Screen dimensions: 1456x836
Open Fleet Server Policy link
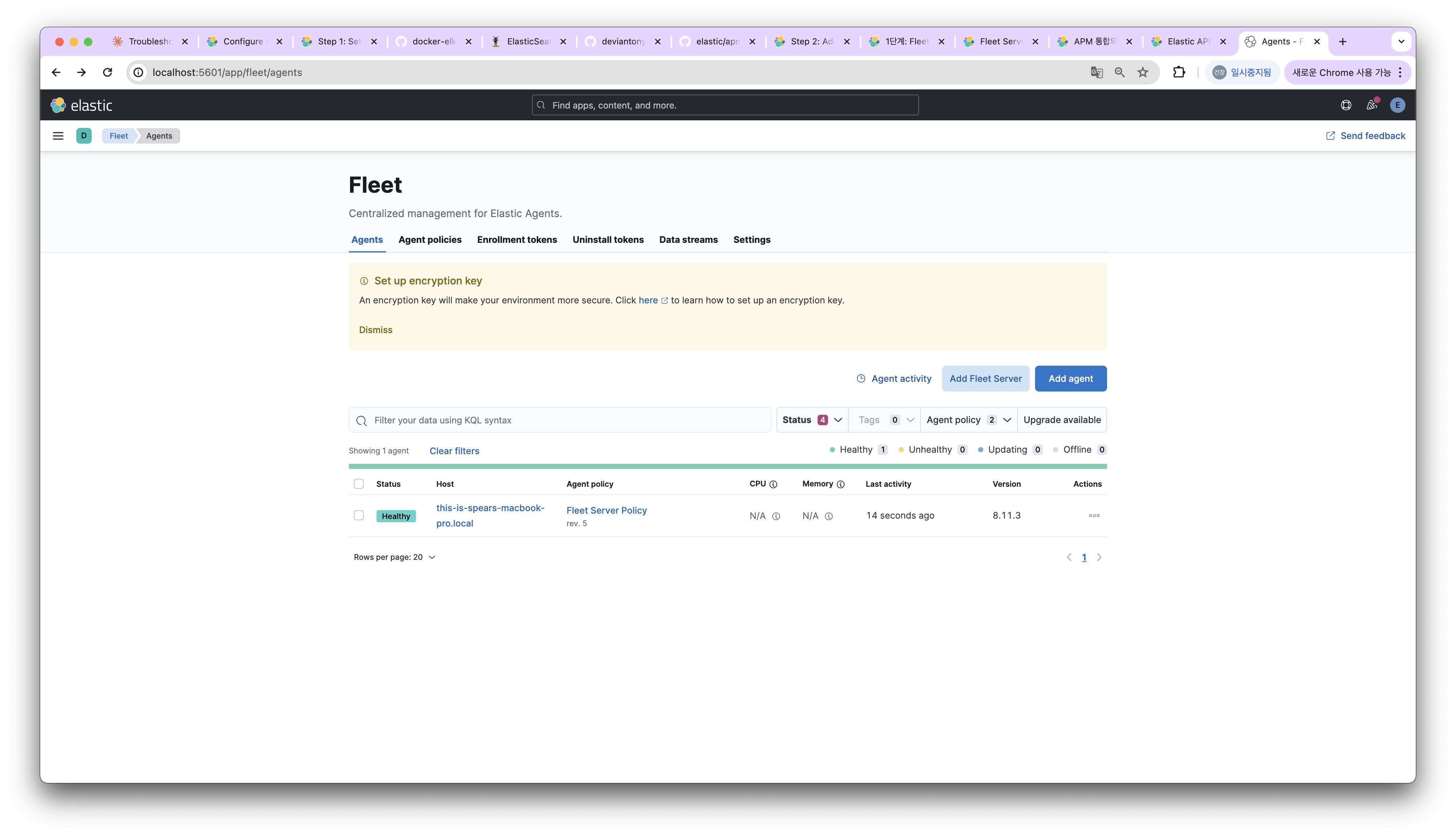[606, 510]
